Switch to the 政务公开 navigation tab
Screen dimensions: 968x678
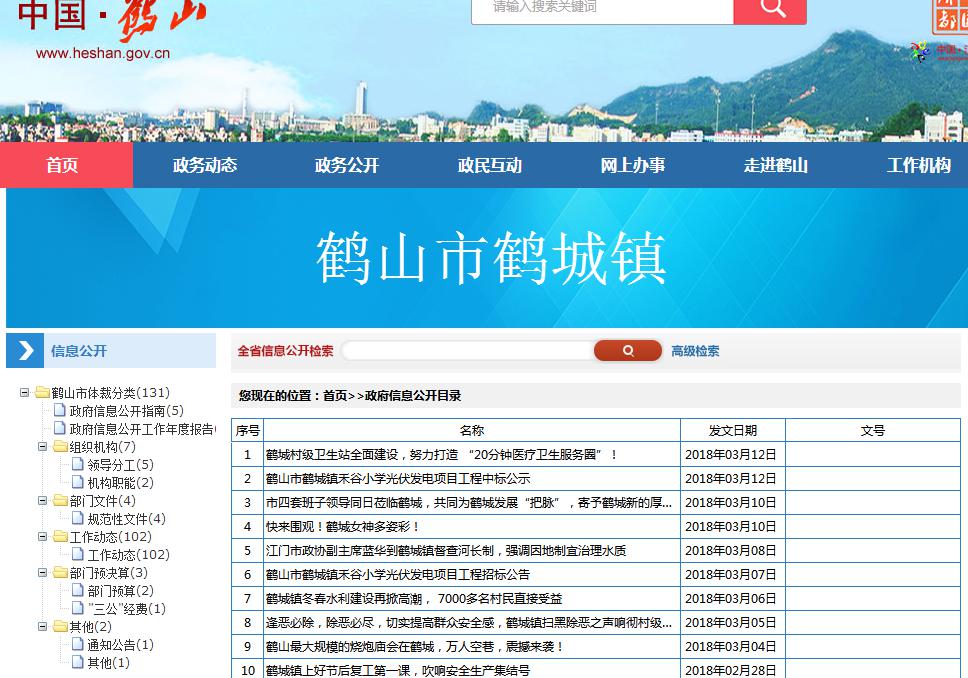tap(345, 164)
